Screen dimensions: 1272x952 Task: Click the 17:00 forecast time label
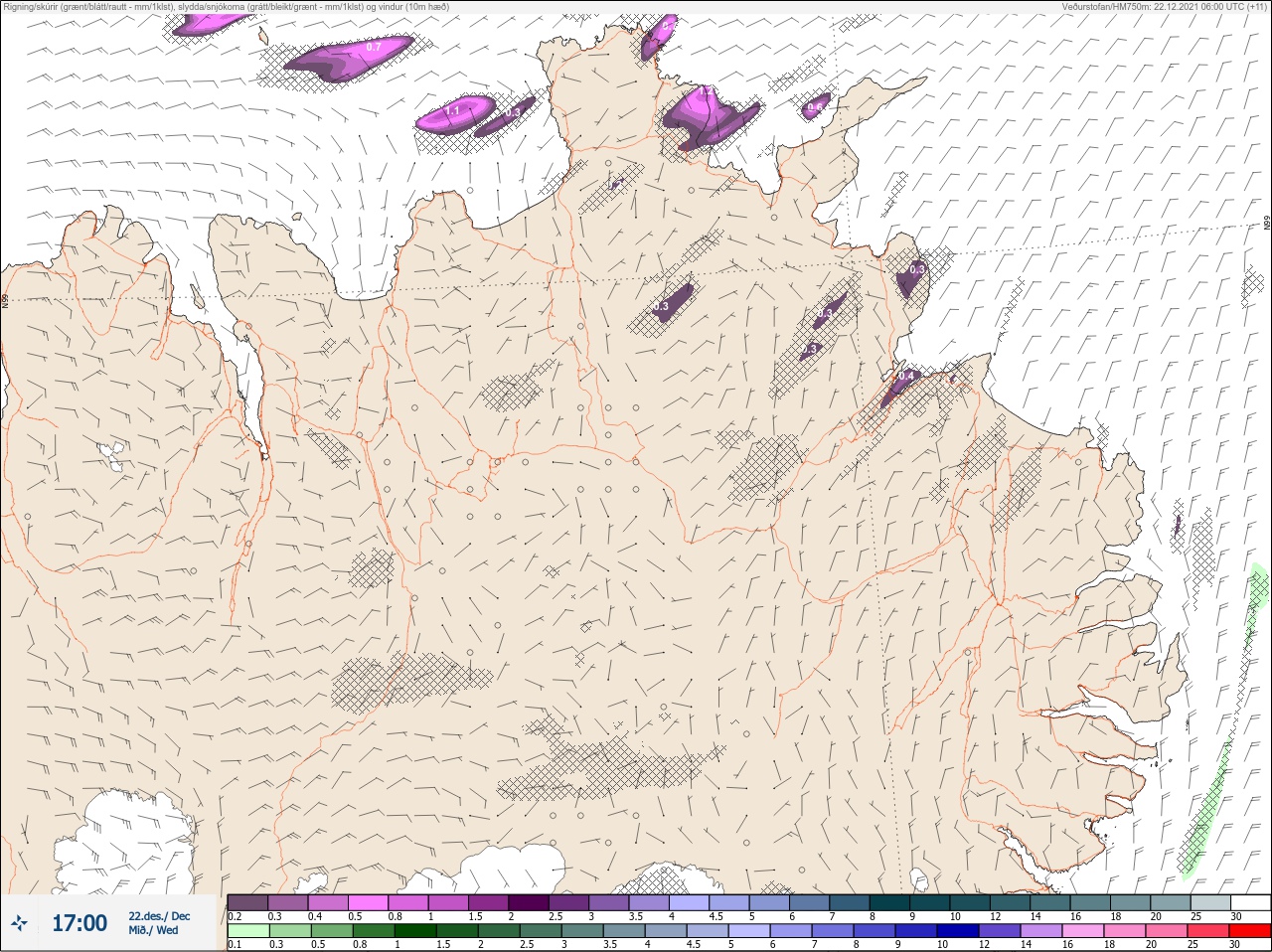[79, 923]
